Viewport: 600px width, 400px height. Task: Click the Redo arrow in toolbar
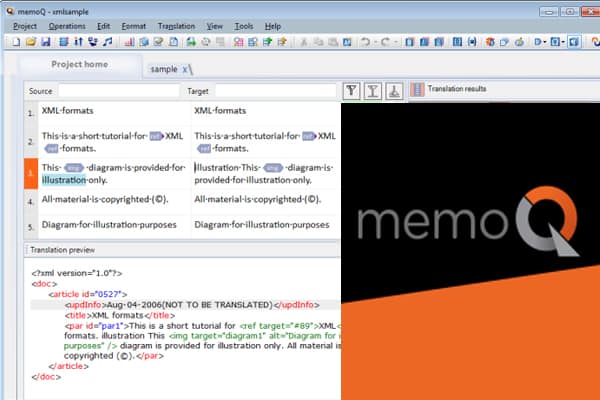386,42
